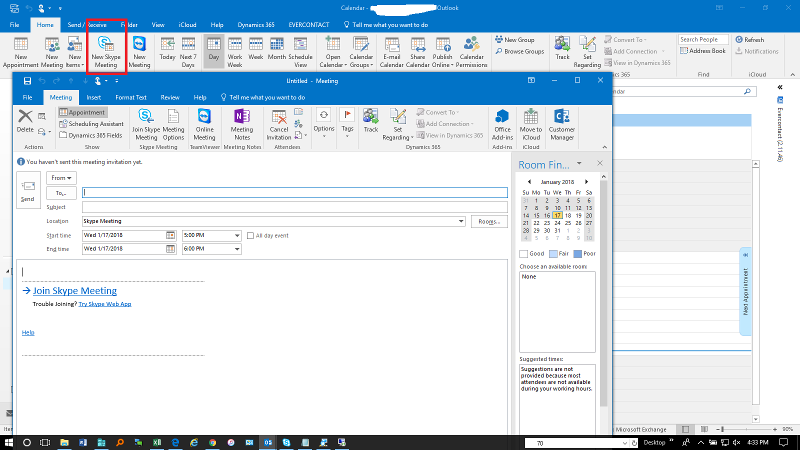
Task: Go to Today in calendar ribbon
Action: tap(167, 50)
